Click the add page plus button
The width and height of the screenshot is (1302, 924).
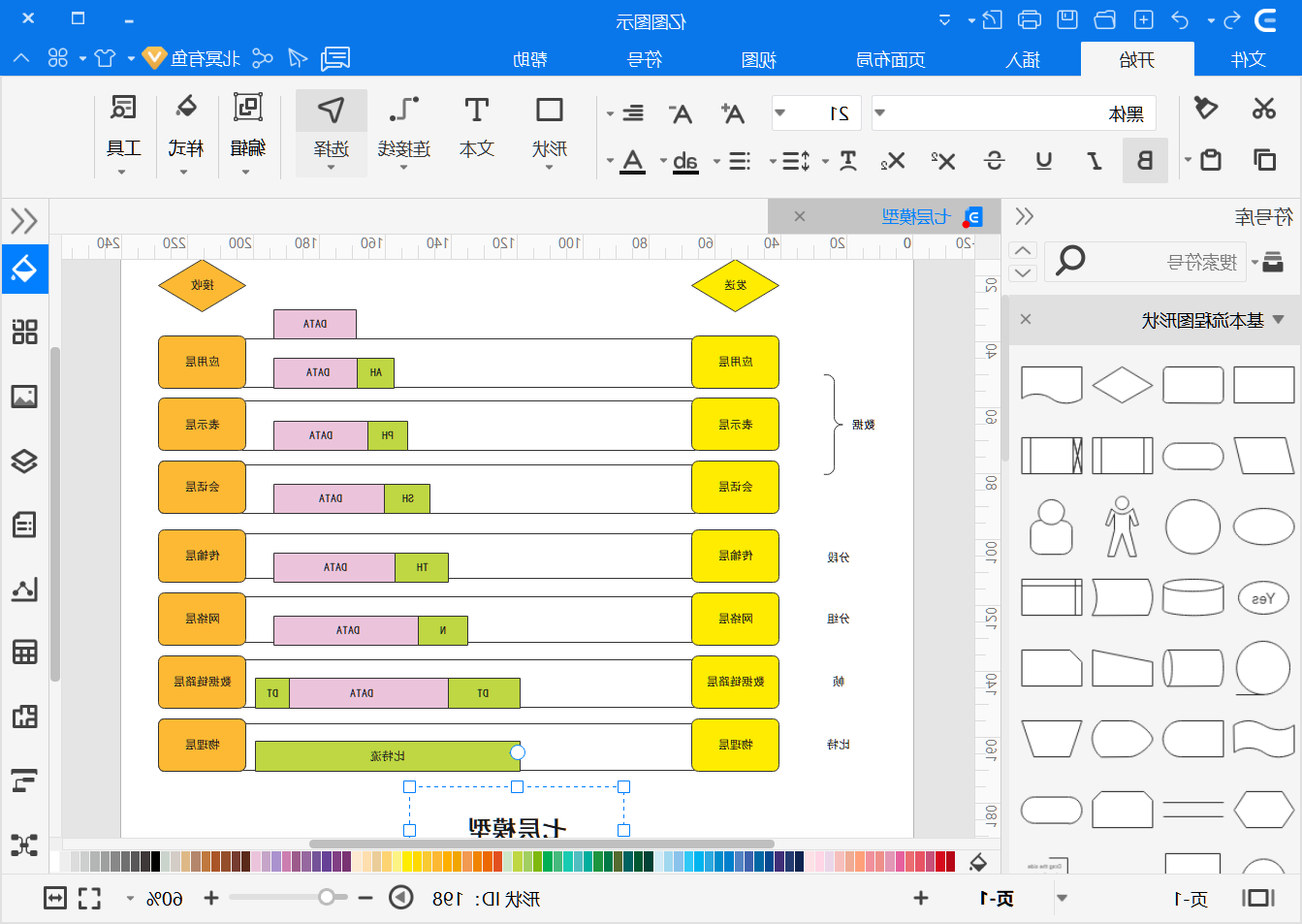pyautogui.click(x=921, y=898)
